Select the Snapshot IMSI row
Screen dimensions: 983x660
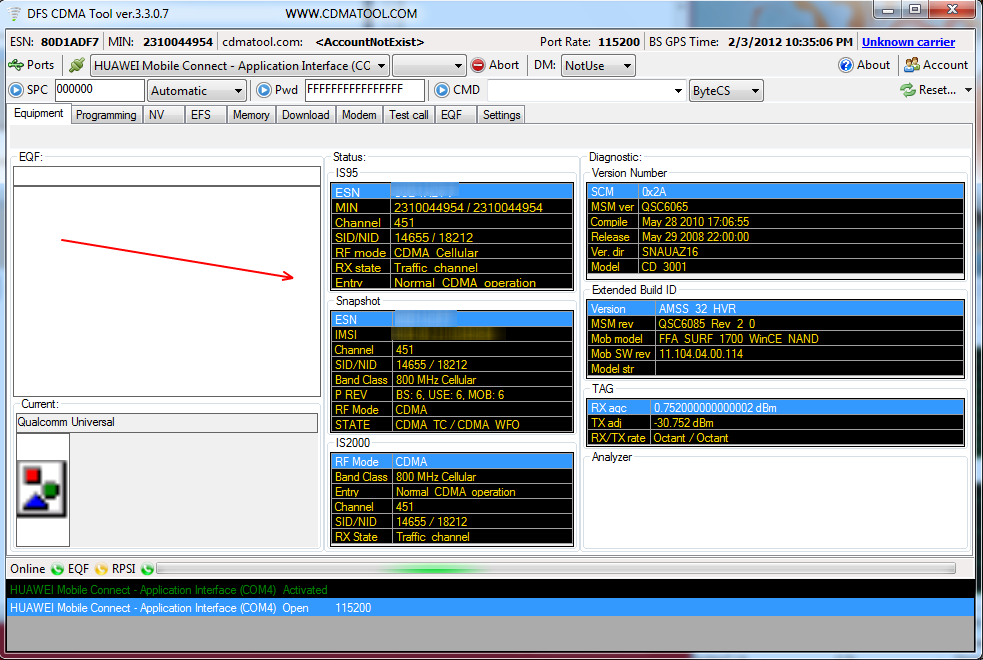tap(451, 335)
